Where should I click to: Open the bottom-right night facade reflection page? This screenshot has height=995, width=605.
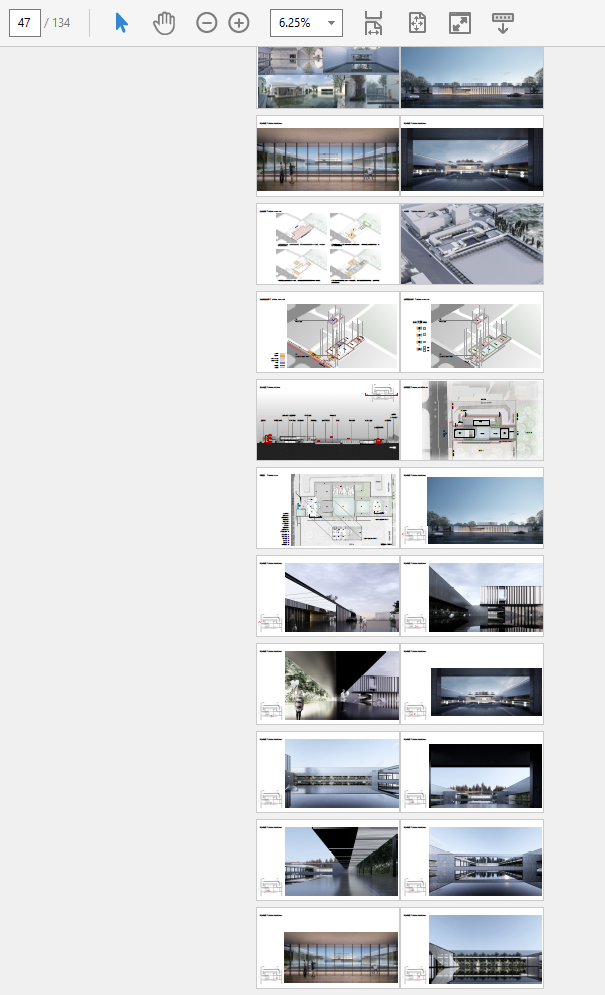(x=472, y=948)
